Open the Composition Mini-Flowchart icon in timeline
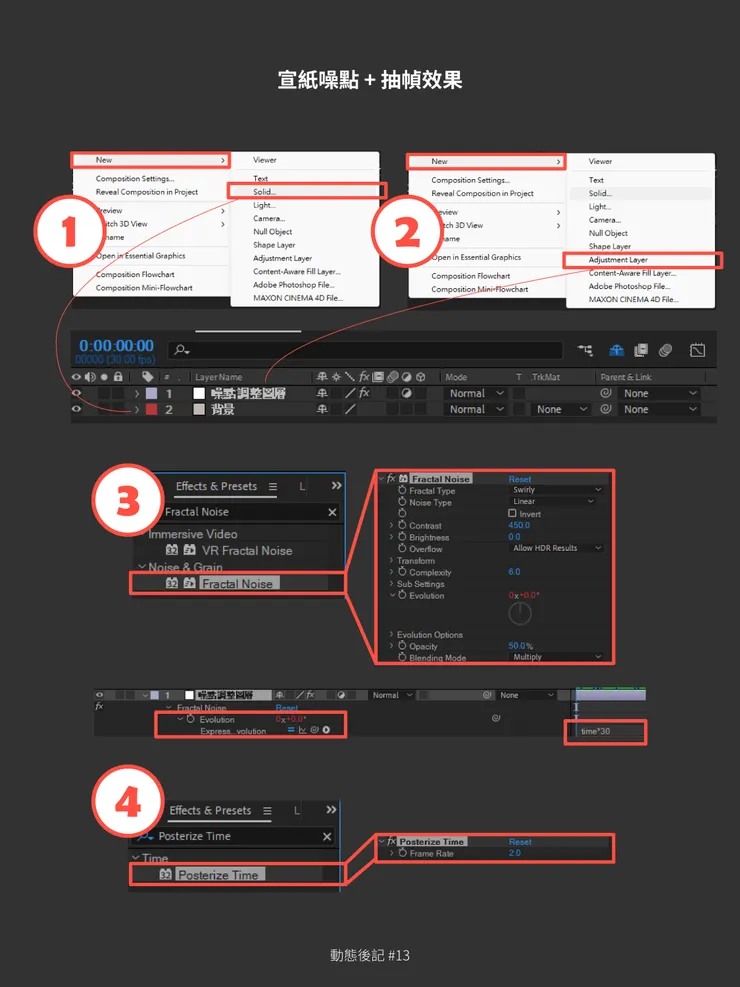 (585, 350)
